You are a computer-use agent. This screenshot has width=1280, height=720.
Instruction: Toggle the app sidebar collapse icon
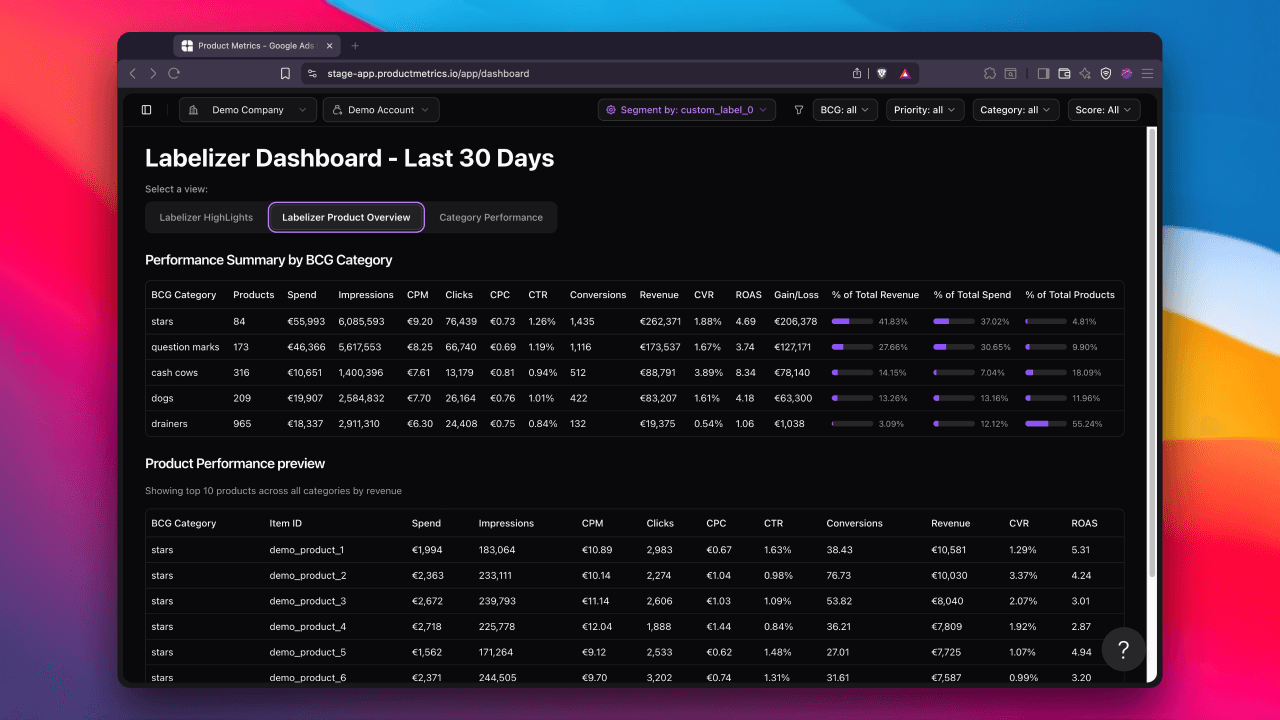[x=147, y=110]
